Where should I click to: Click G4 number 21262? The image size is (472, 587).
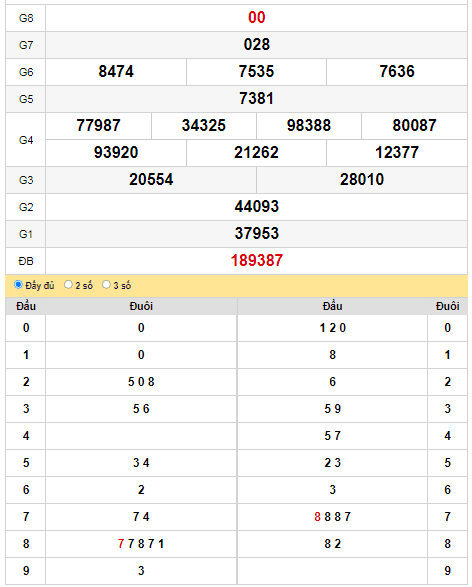click(256, 152)
